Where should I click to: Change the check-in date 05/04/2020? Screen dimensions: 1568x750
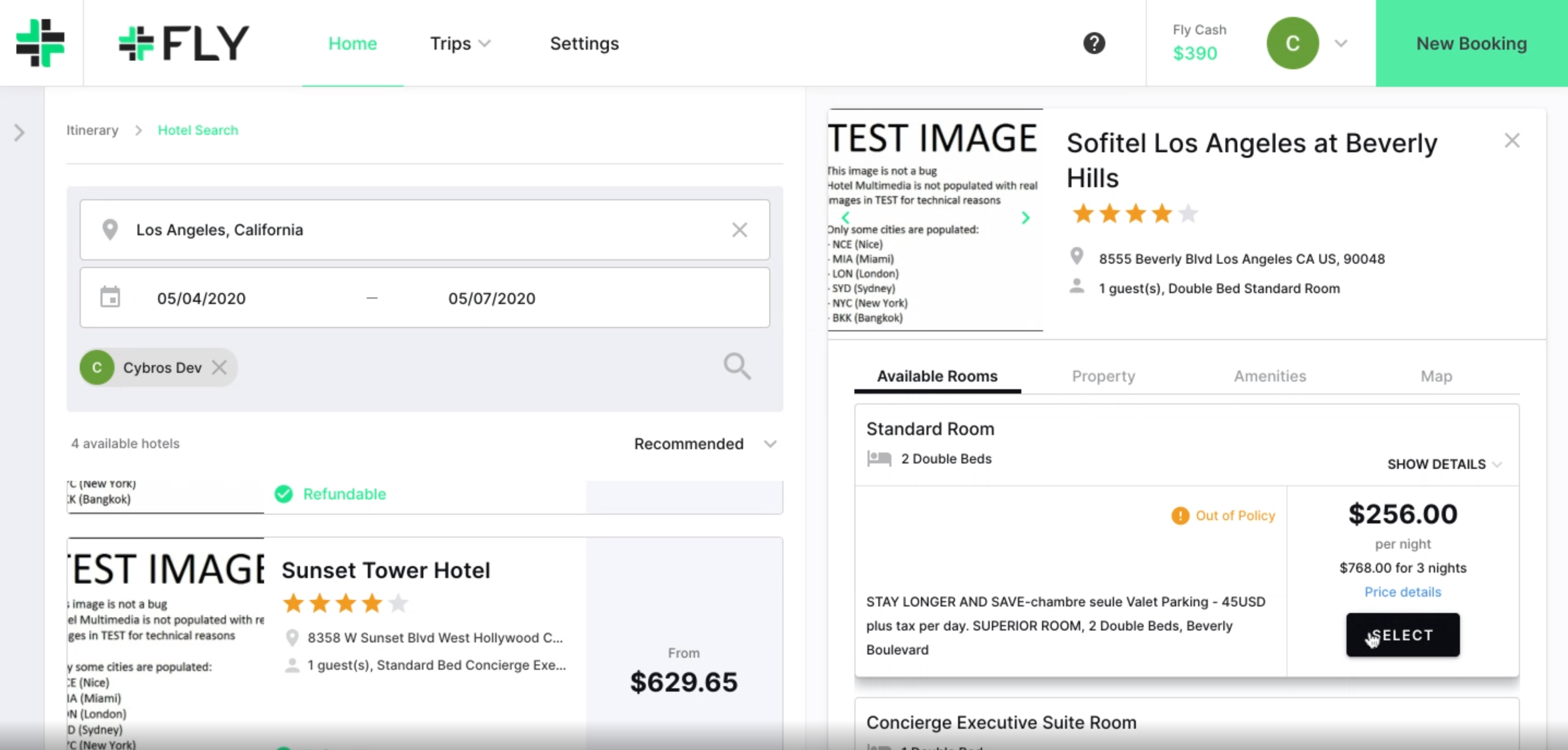[201, 298]
